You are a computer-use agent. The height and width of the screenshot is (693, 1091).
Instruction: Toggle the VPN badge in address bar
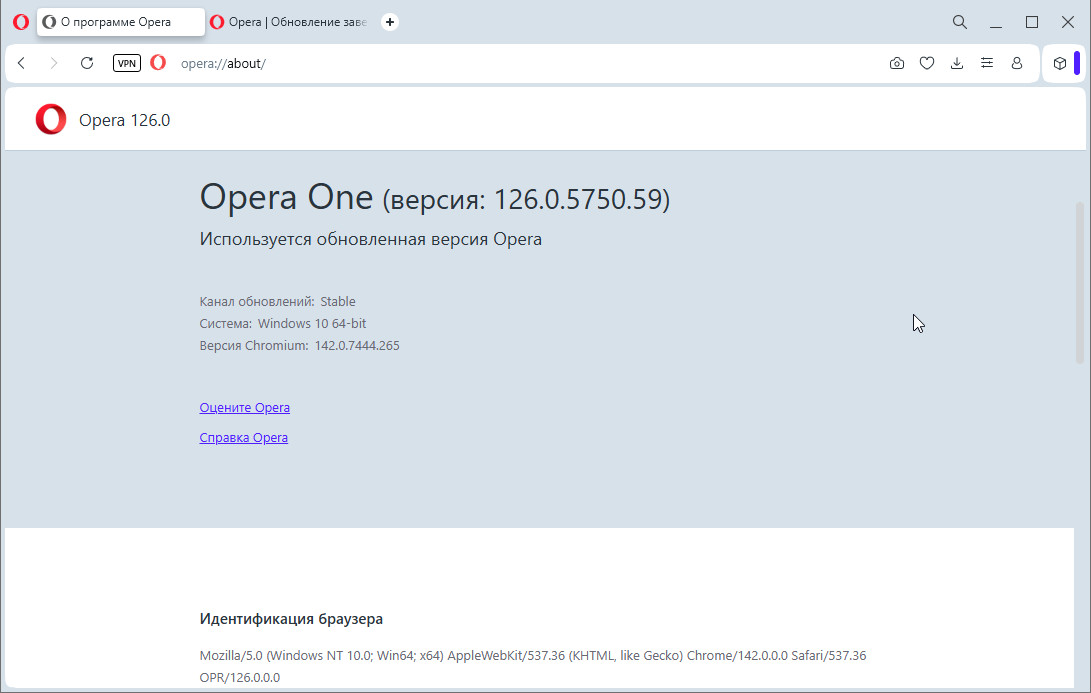[127, 63]
